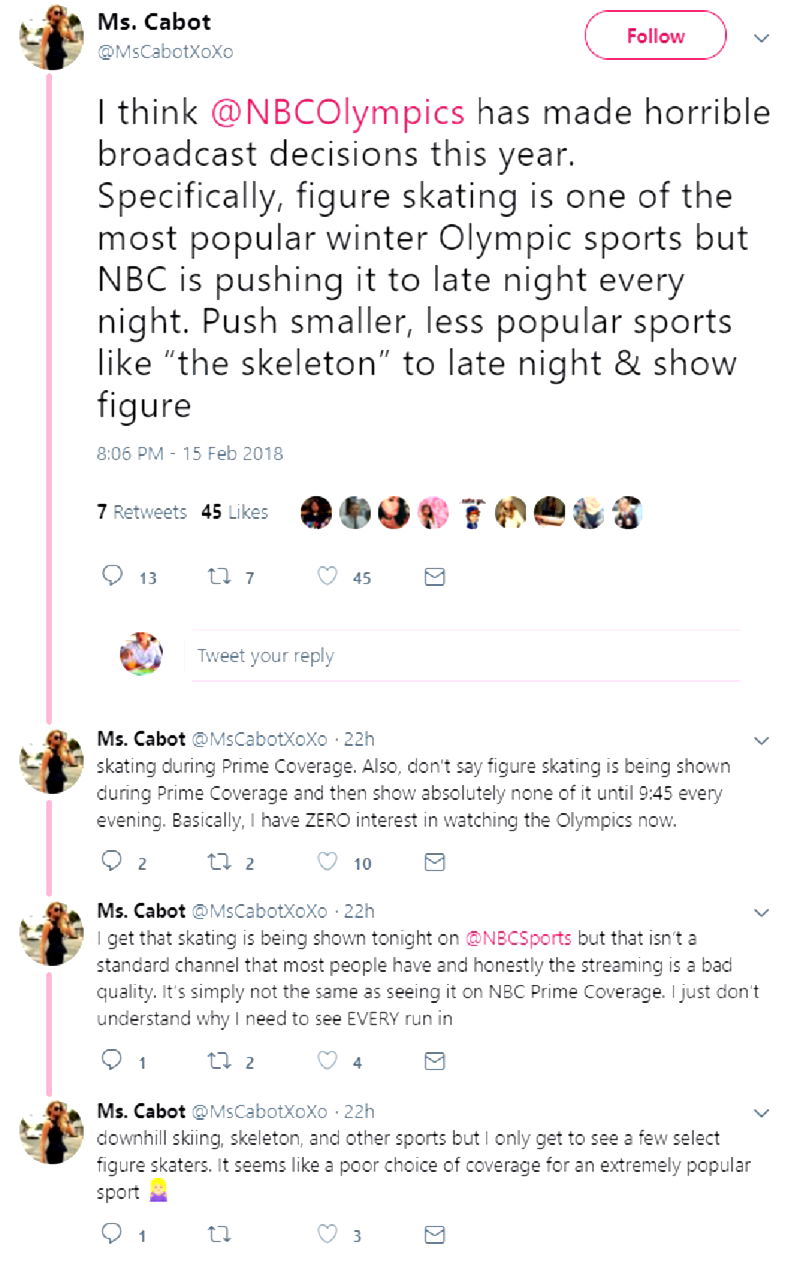View the 7 Retweets list
800x1266 pixels.
[141, 512]
